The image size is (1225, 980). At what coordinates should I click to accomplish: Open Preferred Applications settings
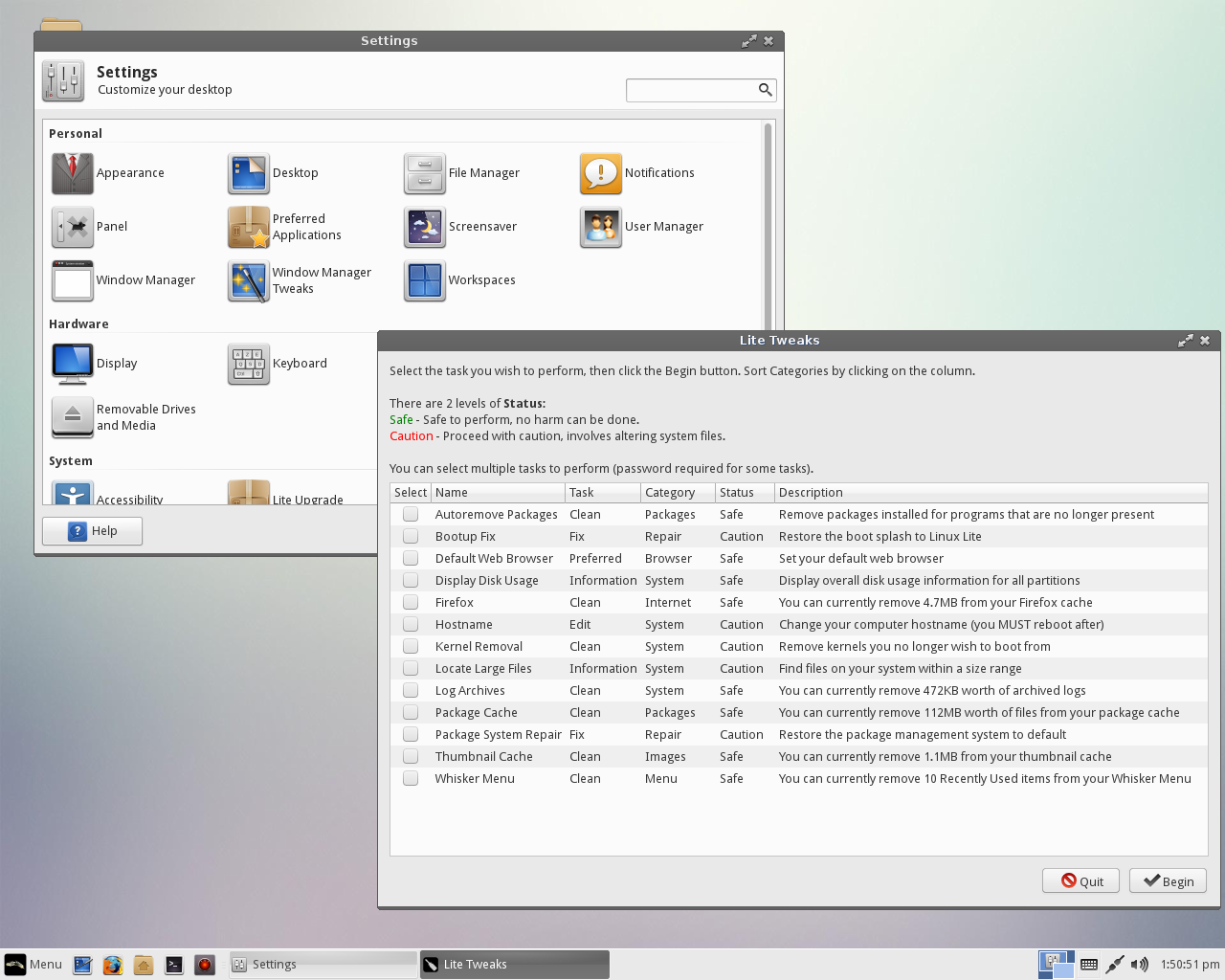click(x=284, y=227)
